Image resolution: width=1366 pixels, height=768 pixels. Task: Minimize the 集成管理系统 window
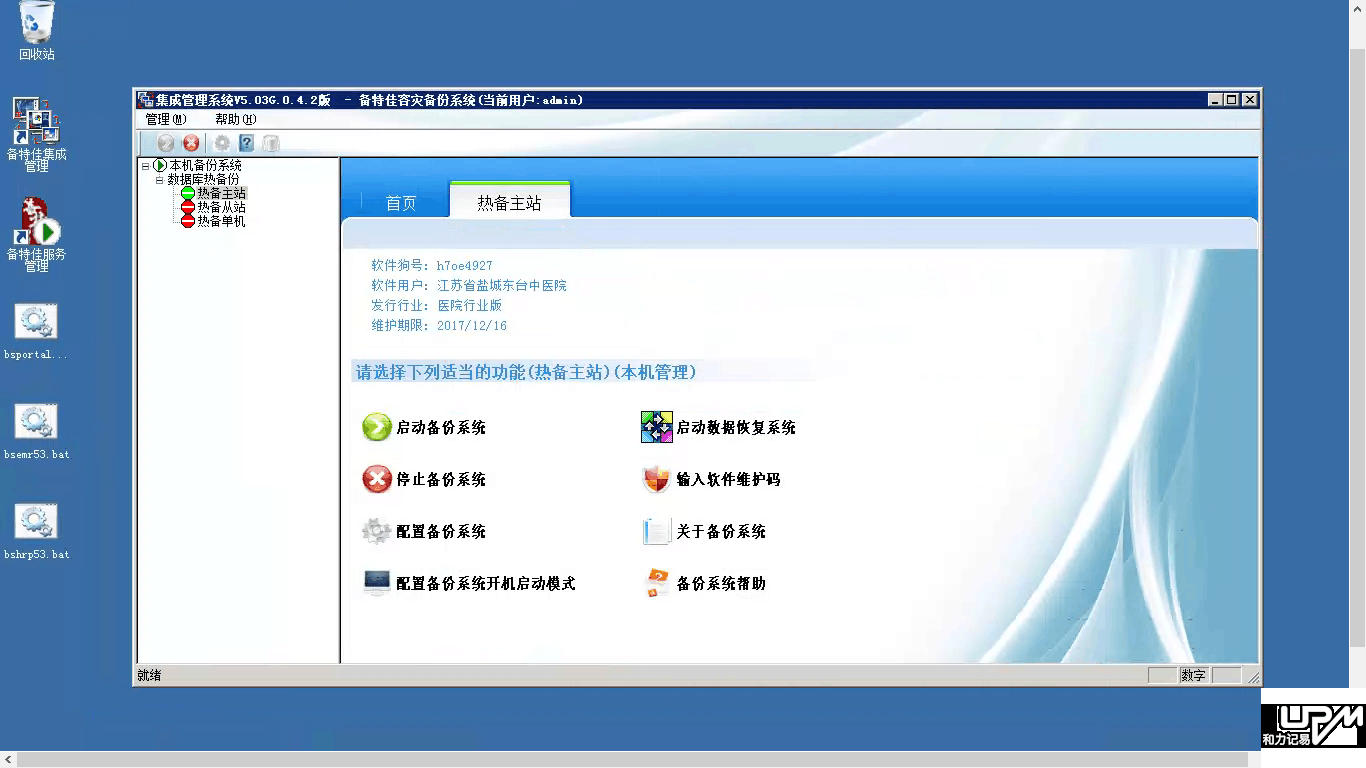1215,100
